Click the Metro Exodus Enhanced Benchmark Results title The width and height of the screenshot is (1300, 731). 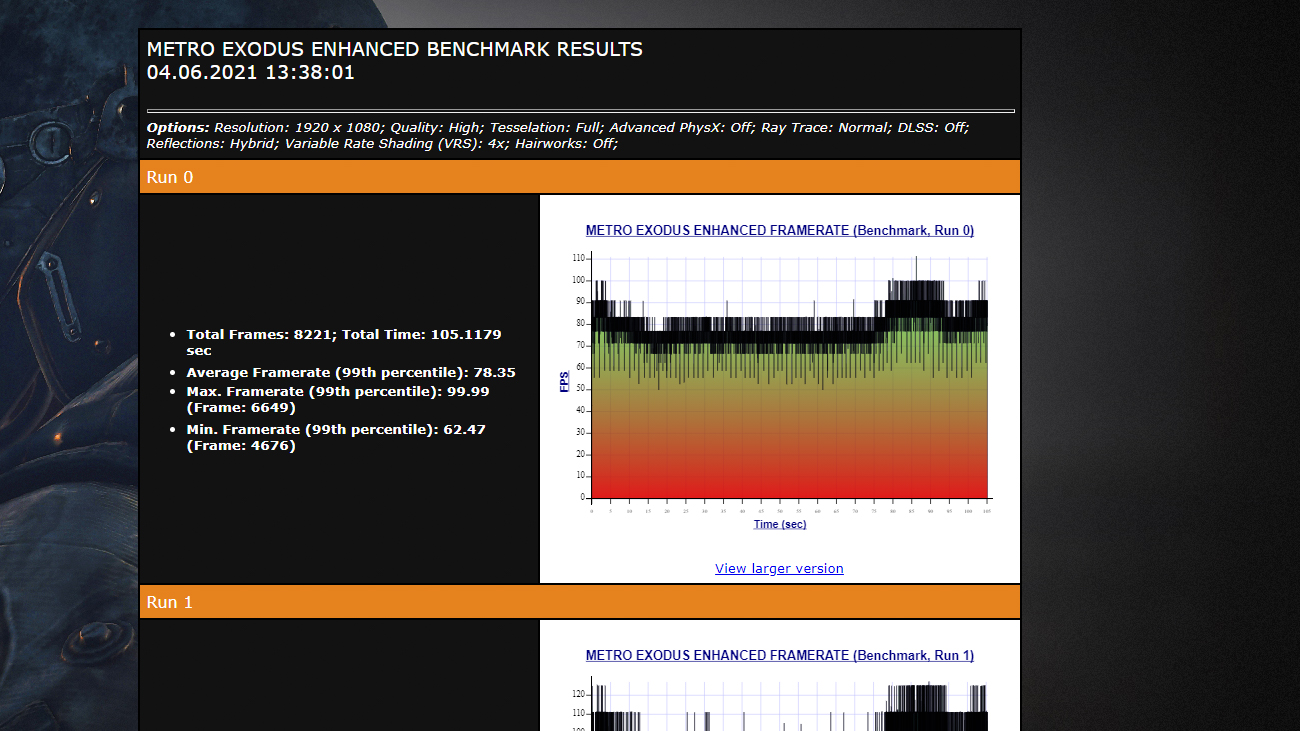click(395, 49)
